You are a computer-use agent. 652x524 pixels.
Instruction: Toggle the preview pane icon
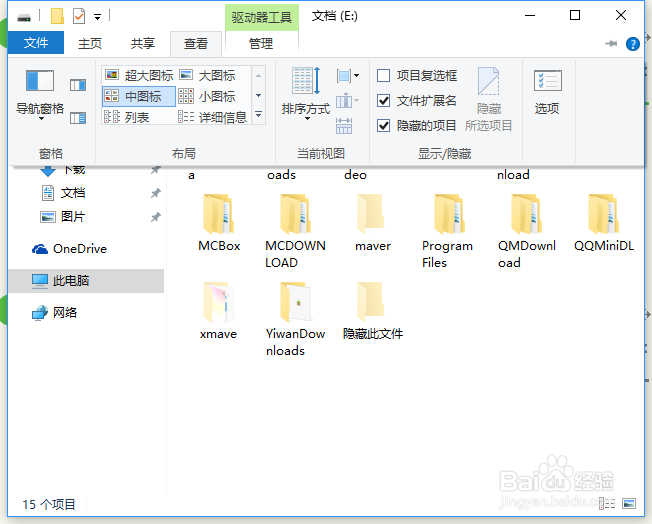78,85
